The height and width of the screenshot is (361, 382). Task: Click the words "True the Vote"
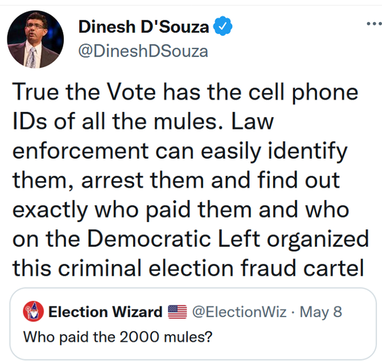click(x=84, y=92)
